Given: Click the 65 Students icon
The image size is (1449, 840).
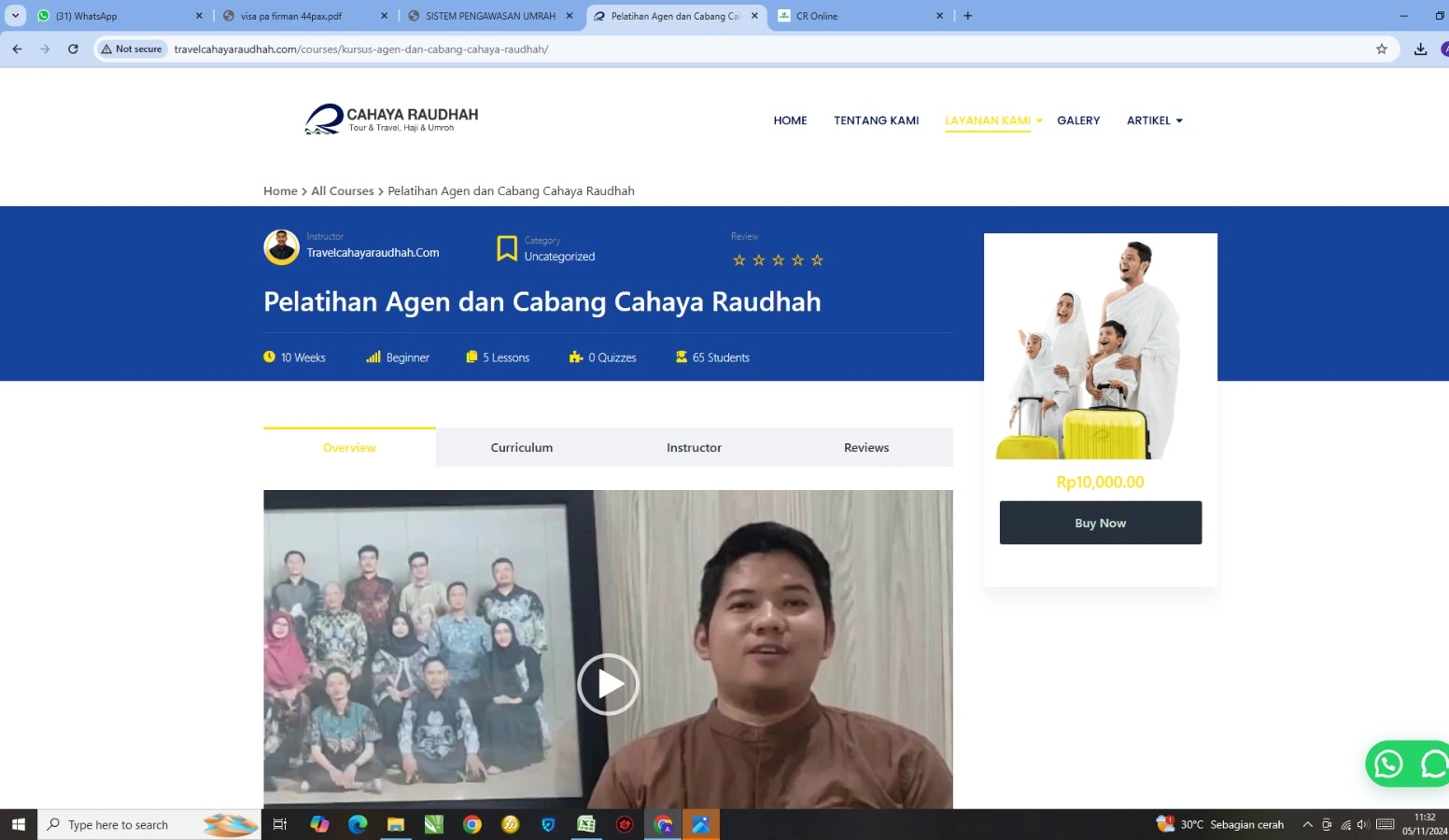Looking at the screenshot, I should pyautogui.click(x=682, y=357).
